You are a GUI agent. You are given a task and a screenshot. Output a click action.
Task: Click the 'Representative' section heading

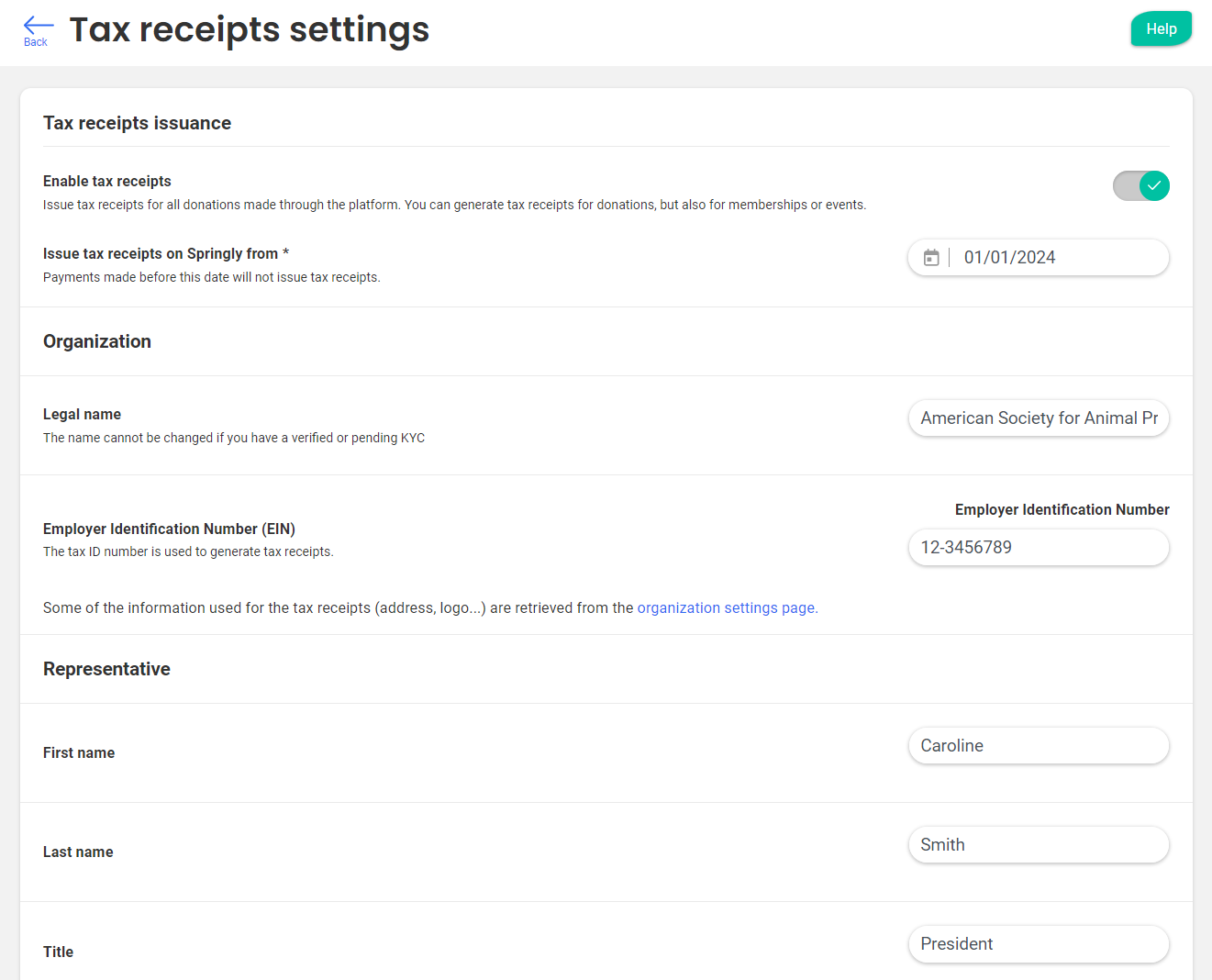[x=106, y=669]
